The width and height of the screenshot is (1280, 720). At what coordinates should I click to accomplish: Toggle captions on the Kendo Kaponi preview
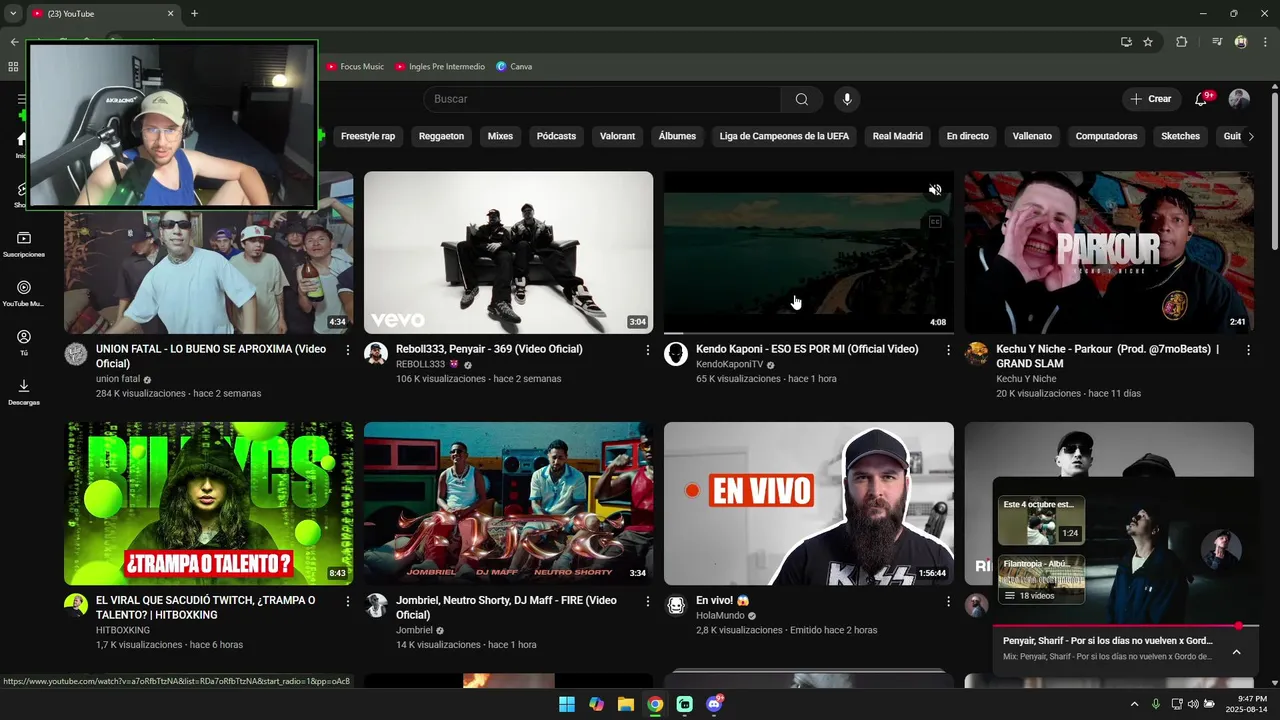coord(935,222)
